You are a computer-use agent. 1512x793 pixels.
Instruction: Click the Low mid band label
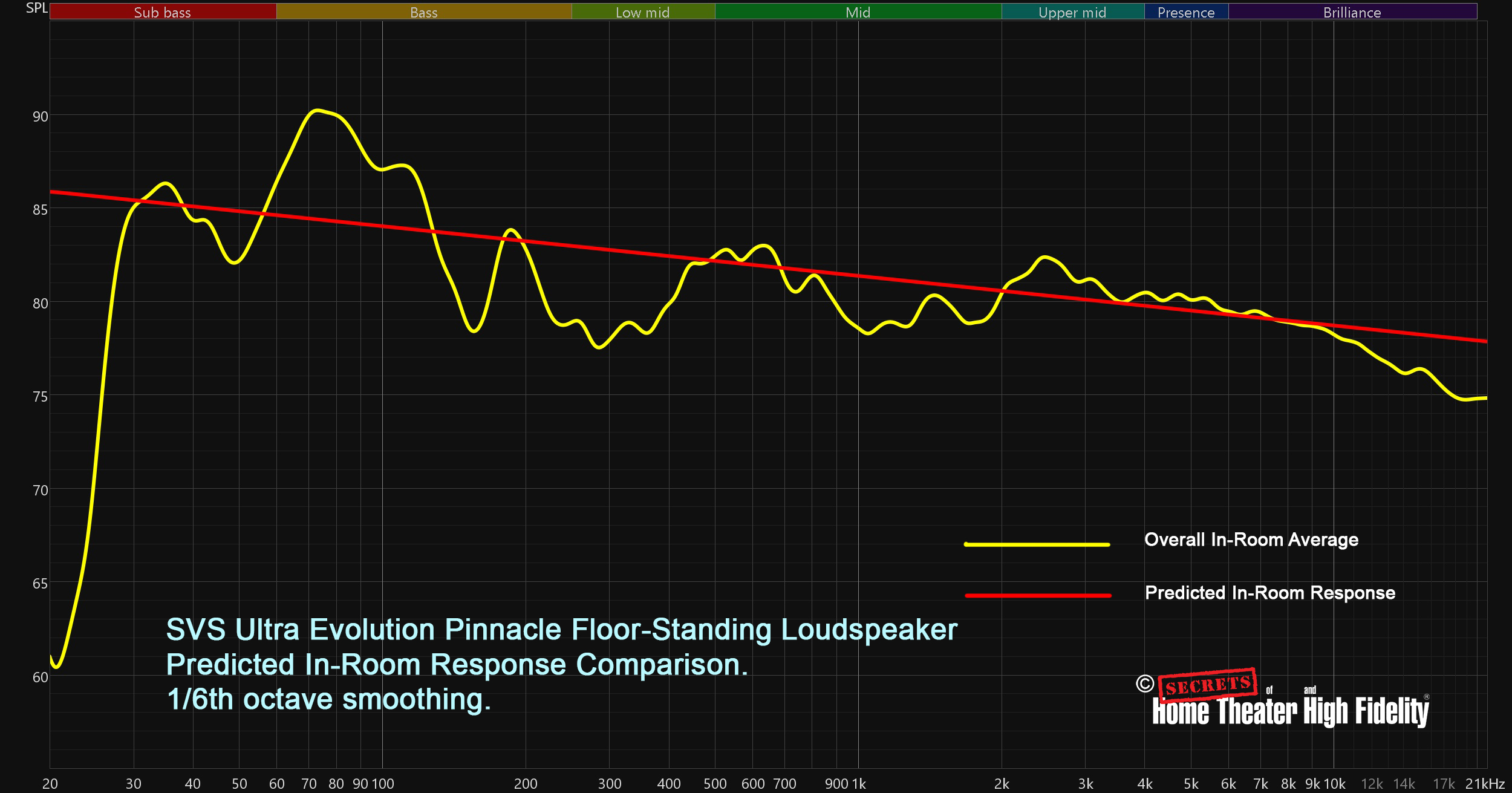tap(642, 12)
